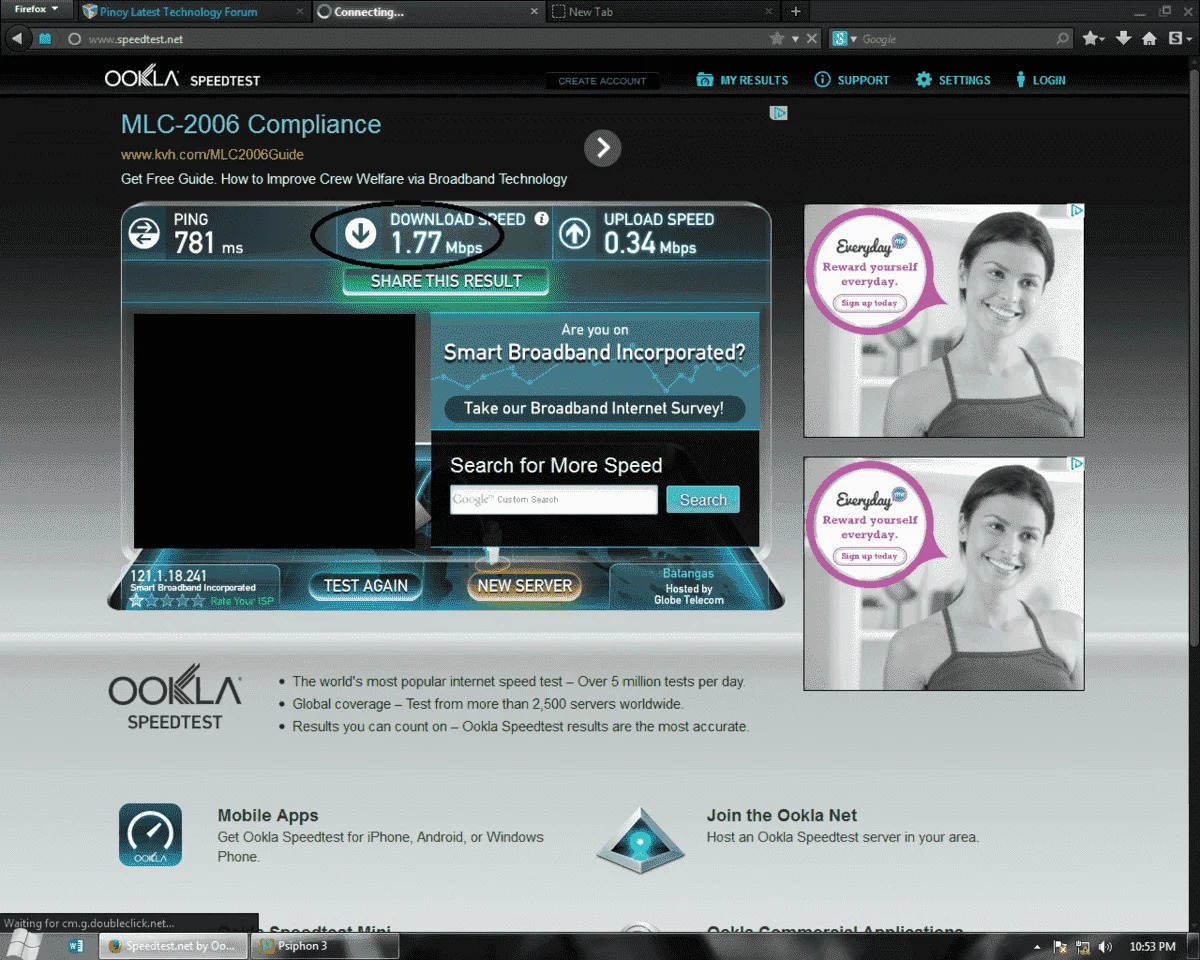Viewport: 1200px width, 960px height.
Task: Click the Ookla Net pyramid icon
Action: (640, 839)
